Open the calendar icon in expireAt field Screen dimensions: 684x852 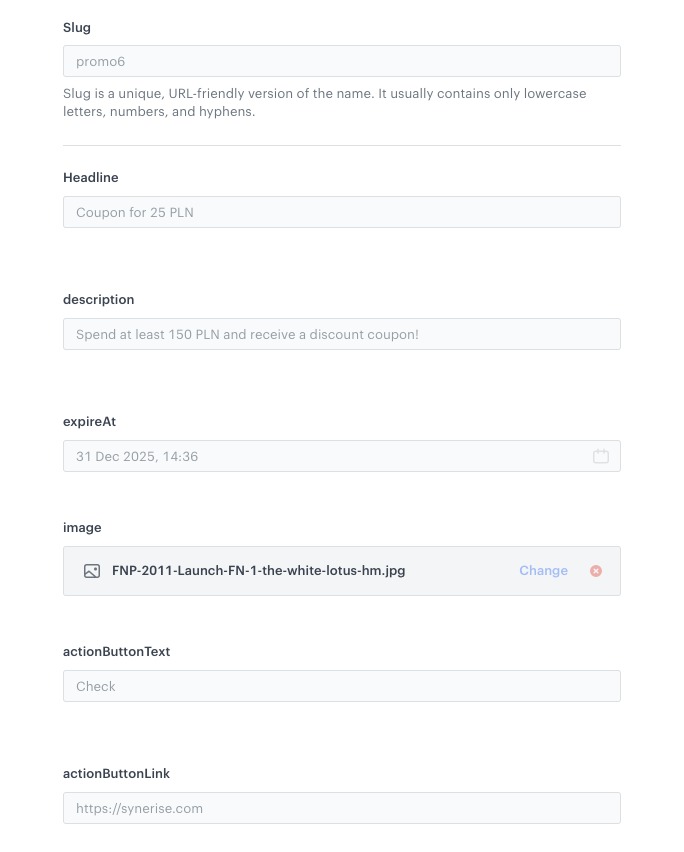601,456
